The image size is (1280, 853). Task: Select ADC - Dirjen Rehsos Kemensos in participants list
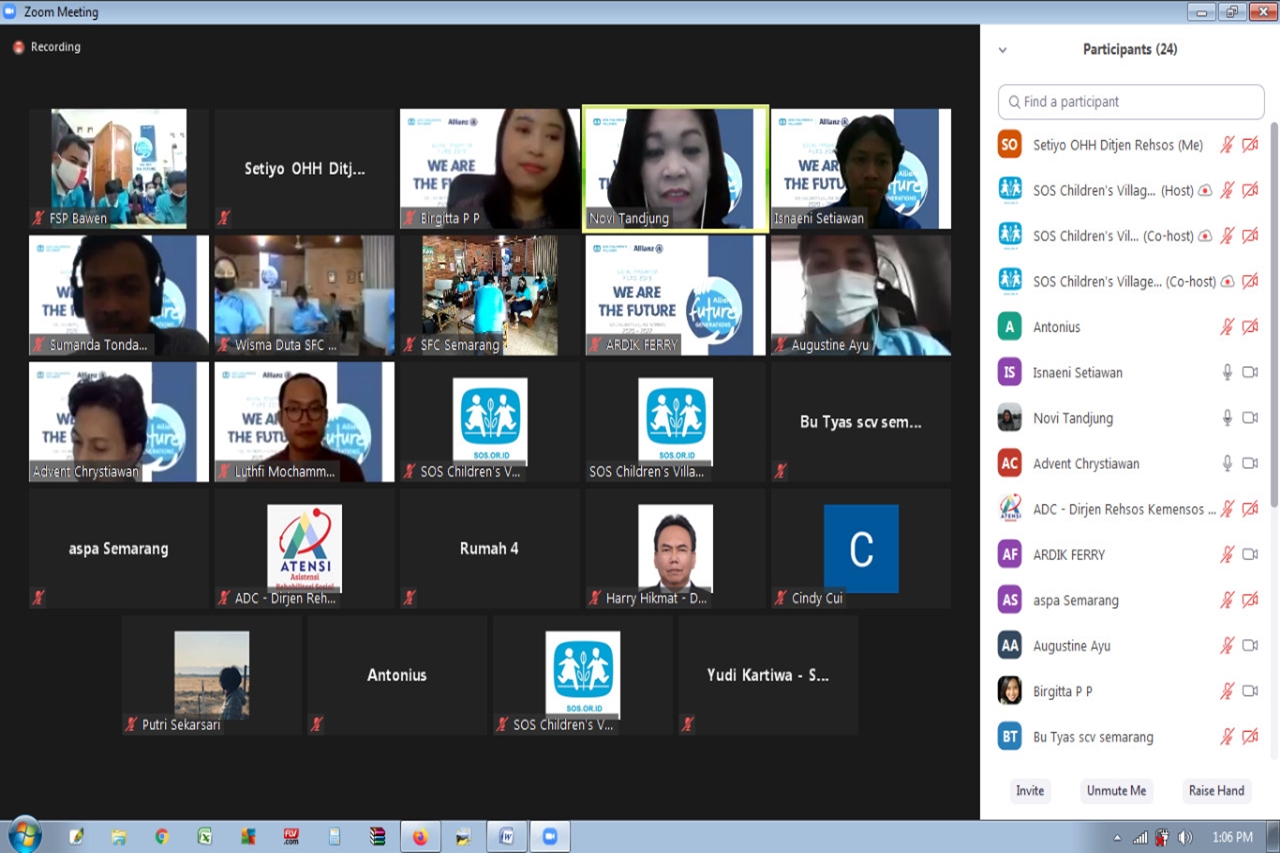point(1131,509)
